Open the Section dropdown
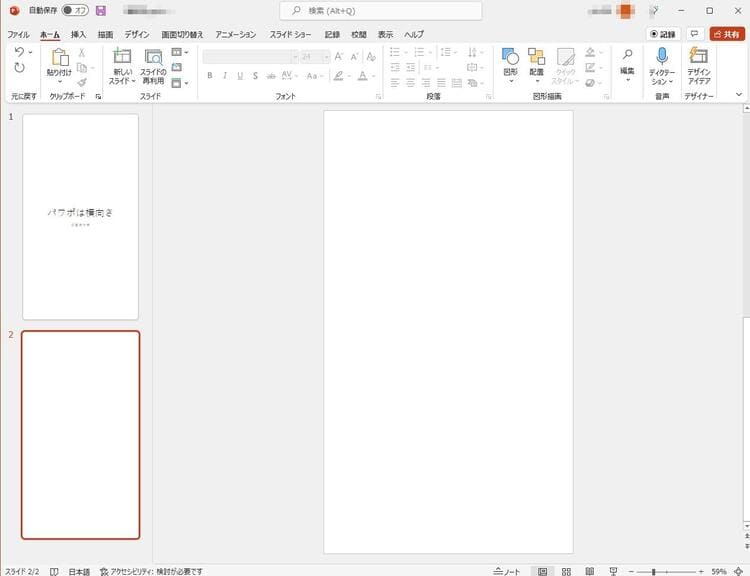Screen dimensions: 750x576 point(180,83)
